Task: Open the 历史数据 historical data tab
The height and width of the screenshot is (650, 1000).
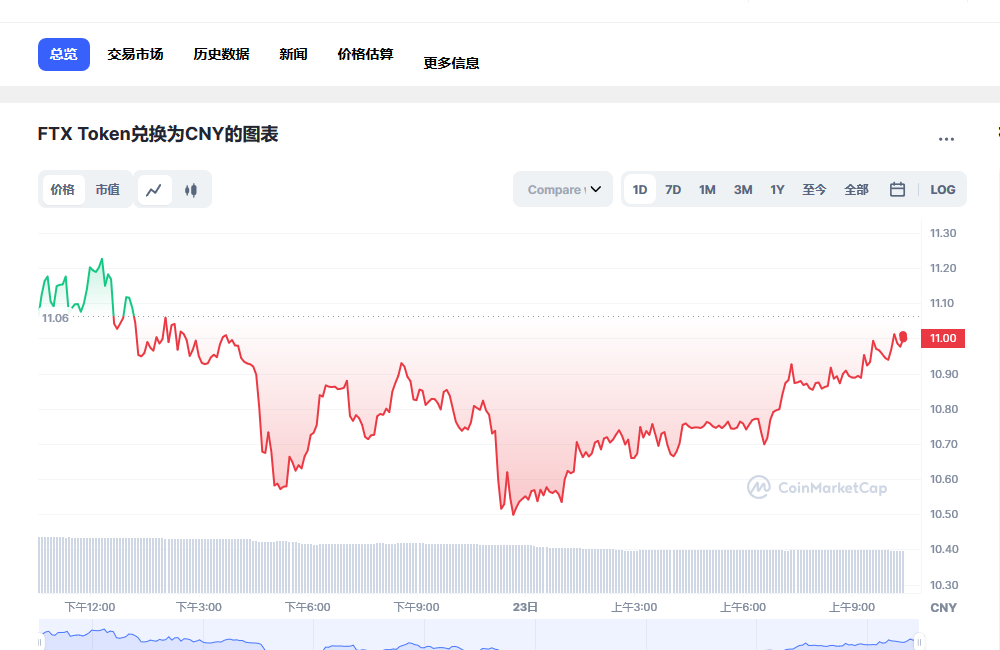Action: (x=221, y=54)
